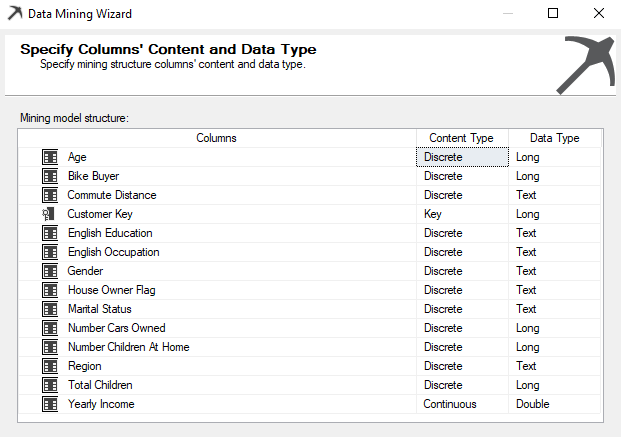The width and height of the screenshot is (621, 437).
Task: Open Content Type dropdown for Age
Action: coord(462,157)
